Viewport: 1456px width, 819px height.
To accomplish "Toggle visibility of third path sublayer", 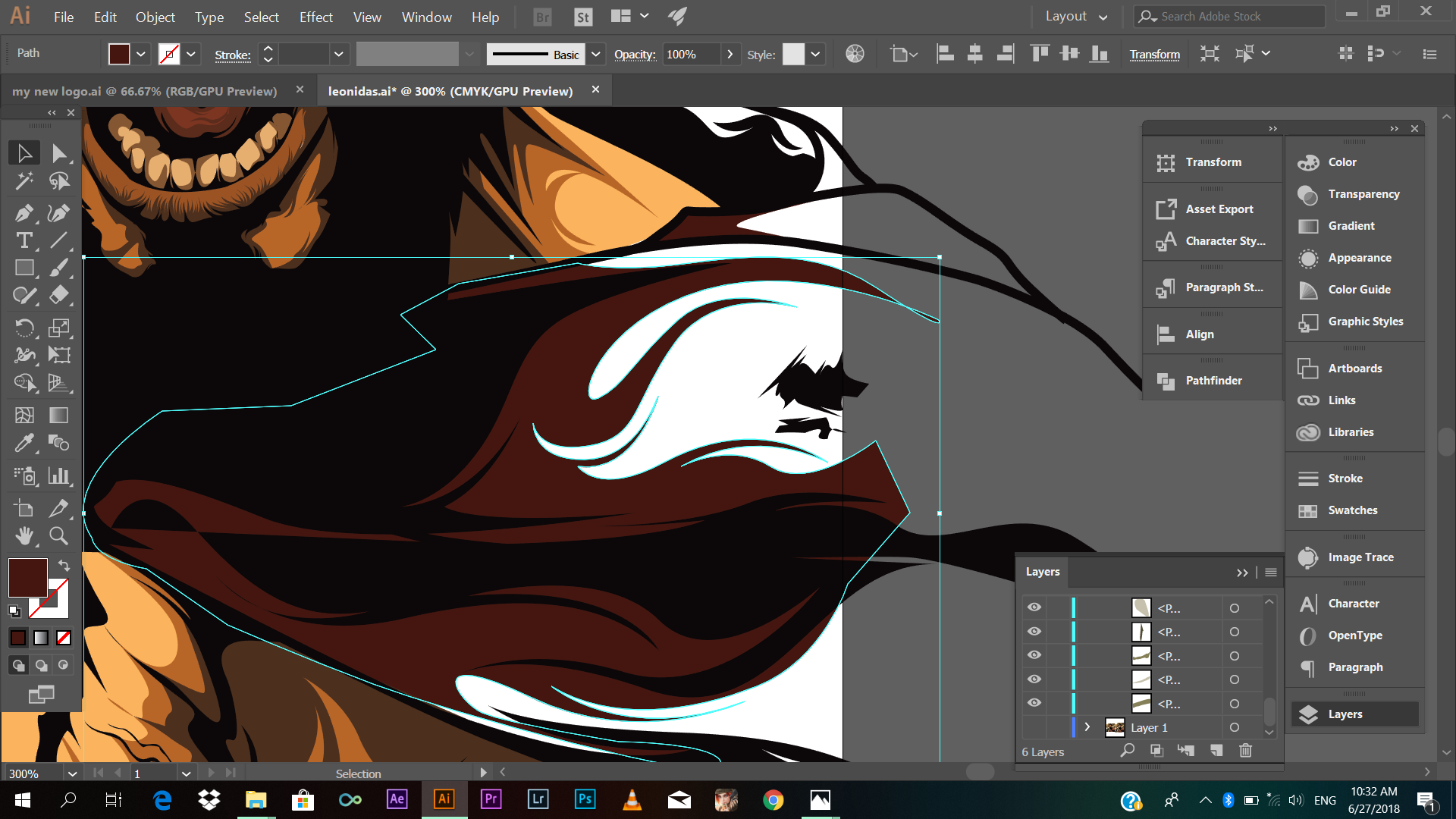I will [x=1034, y=655].
